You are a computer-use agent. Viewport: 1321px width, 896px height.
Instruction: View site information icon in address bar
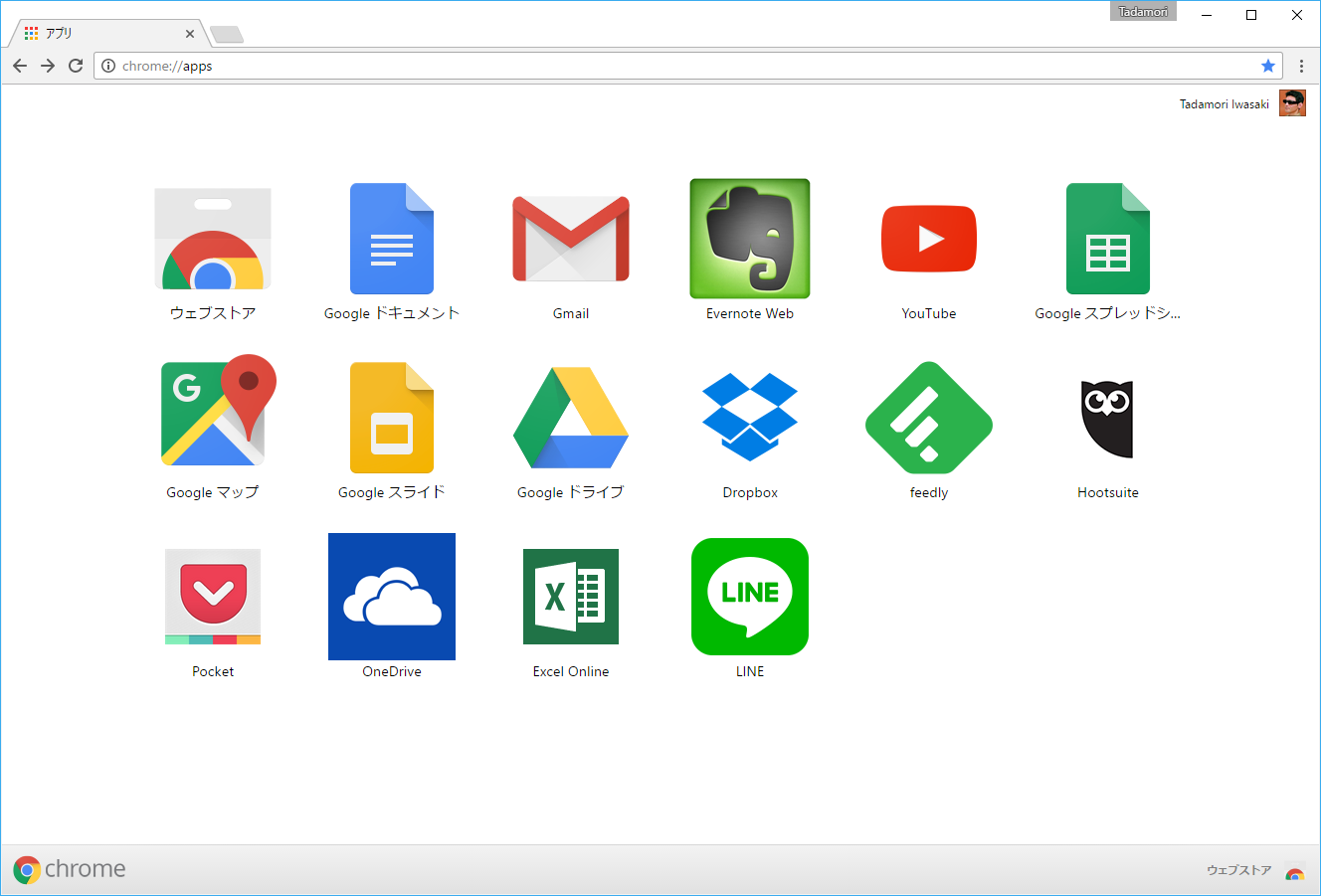tap(108, 66)
